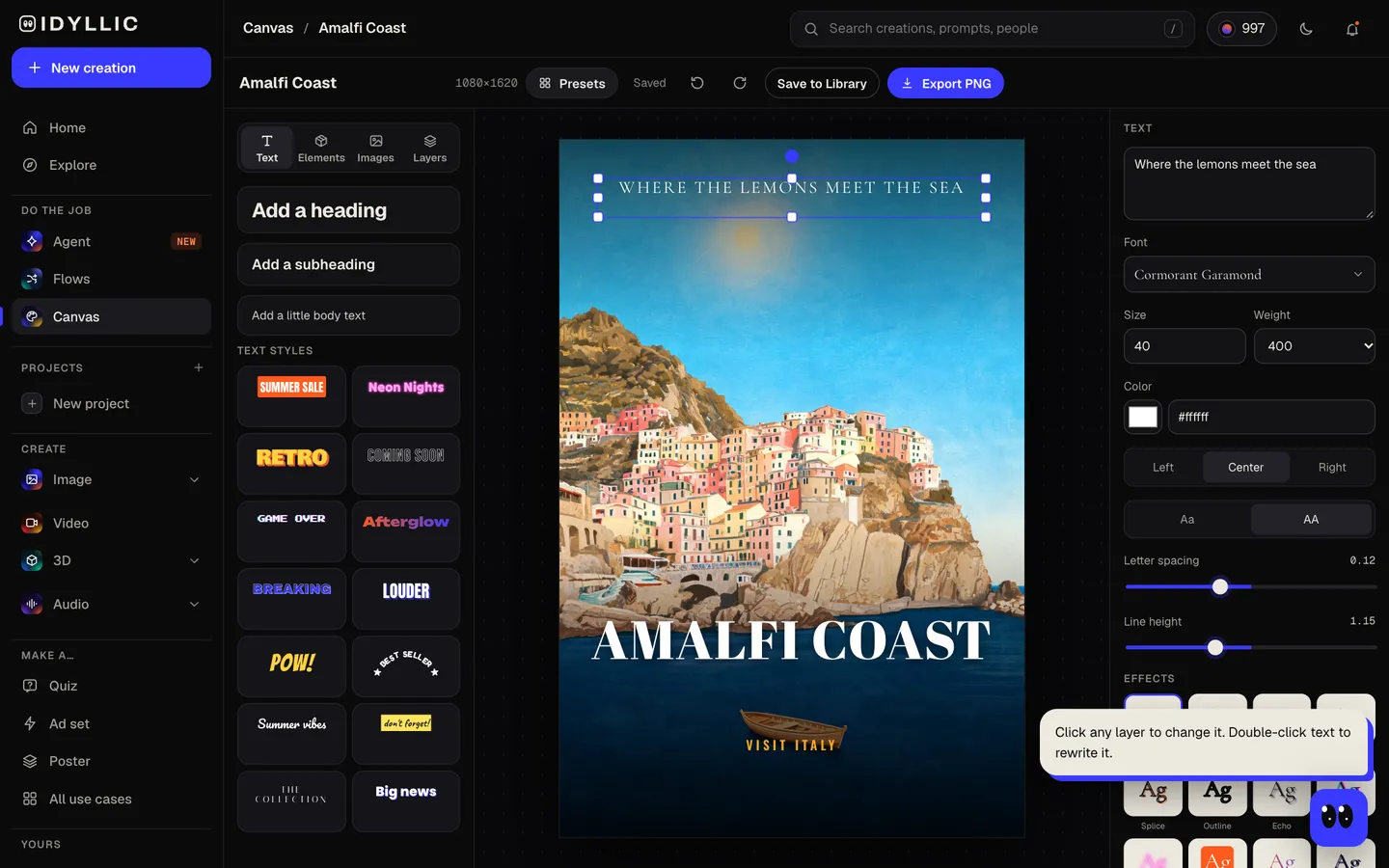Click the search creations field
The image size is (1389, 868).
(992, 29)
